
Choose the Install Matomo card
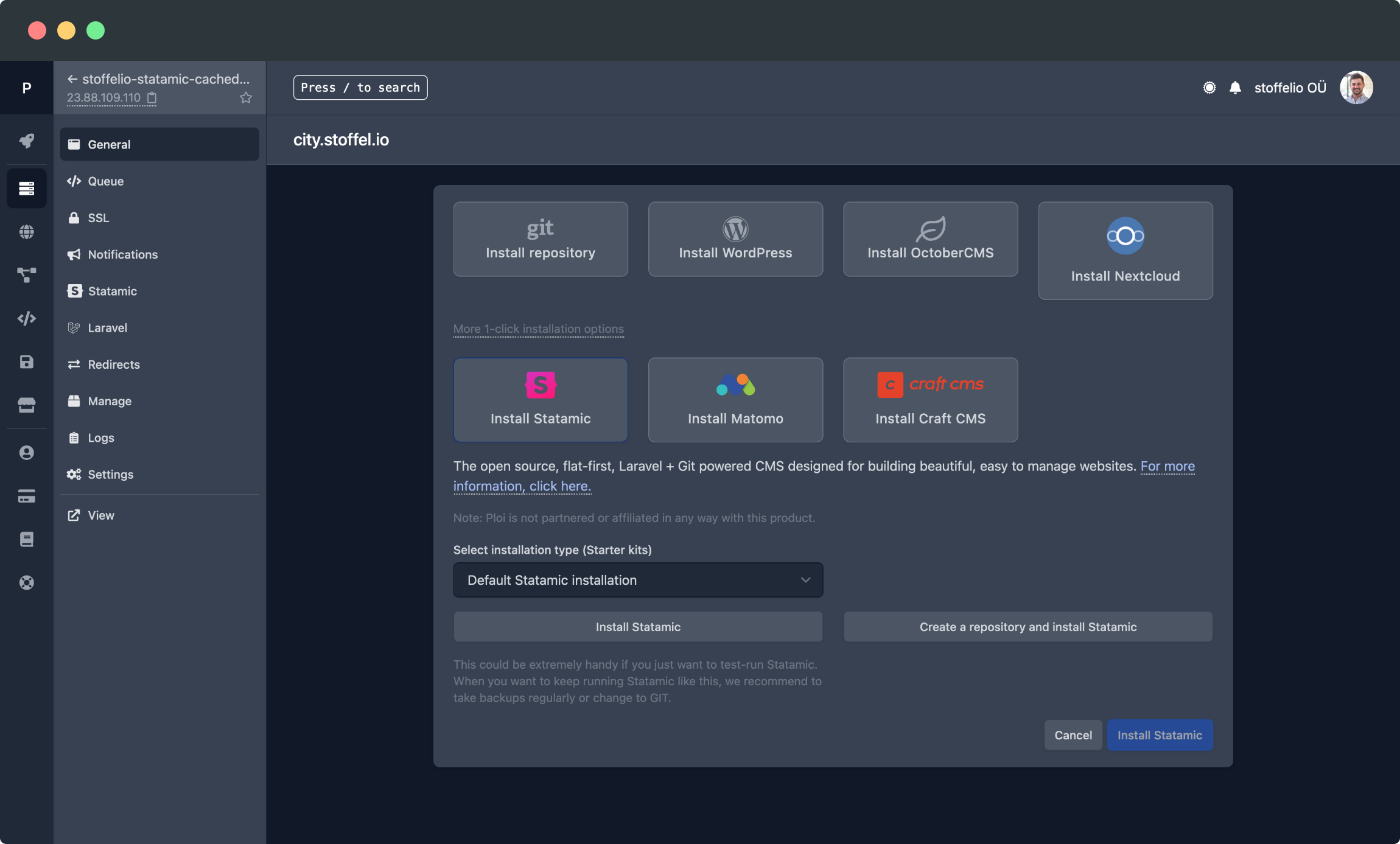tap(735, 400)
